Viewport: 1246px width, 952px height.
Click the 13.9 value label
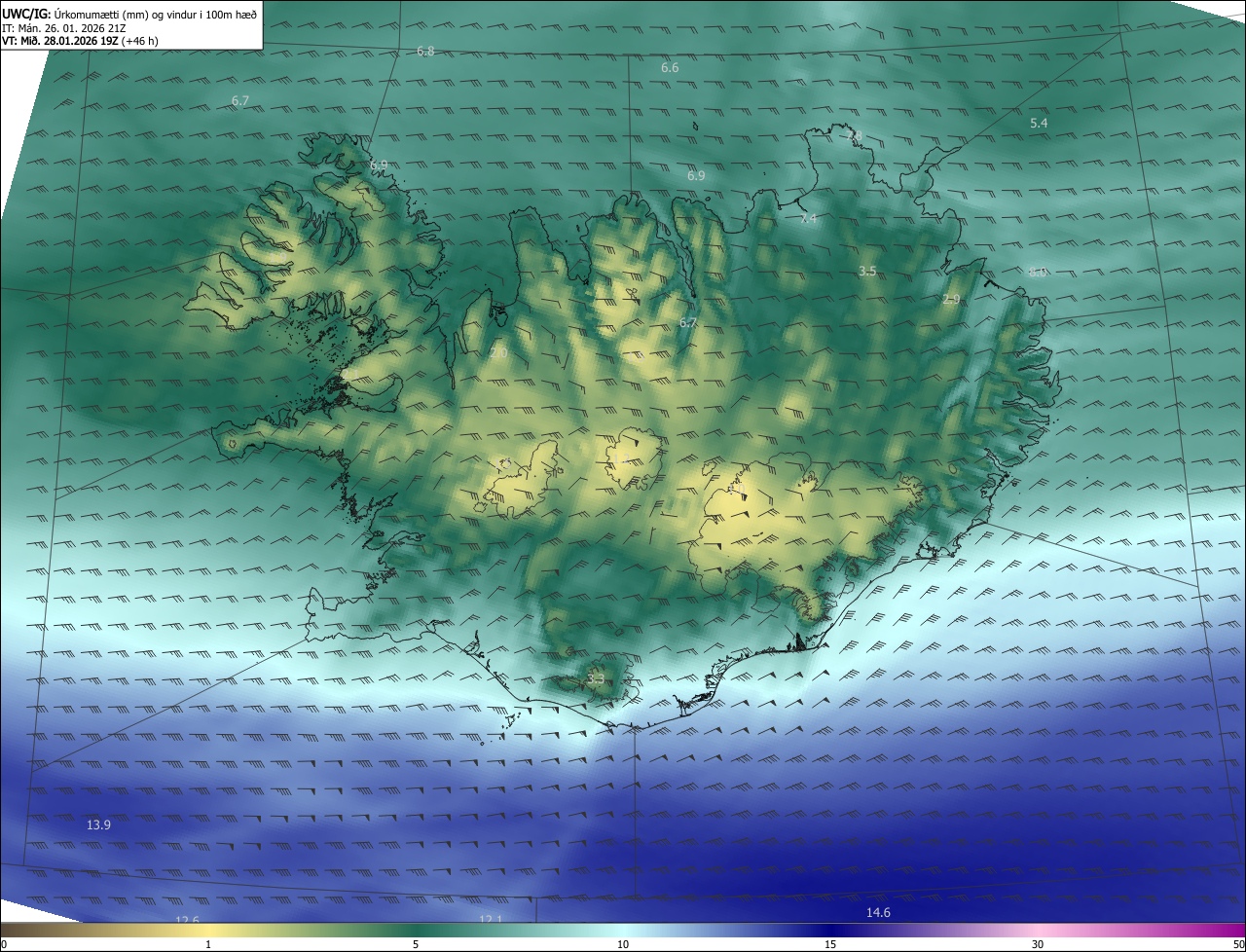coord(98,824)
